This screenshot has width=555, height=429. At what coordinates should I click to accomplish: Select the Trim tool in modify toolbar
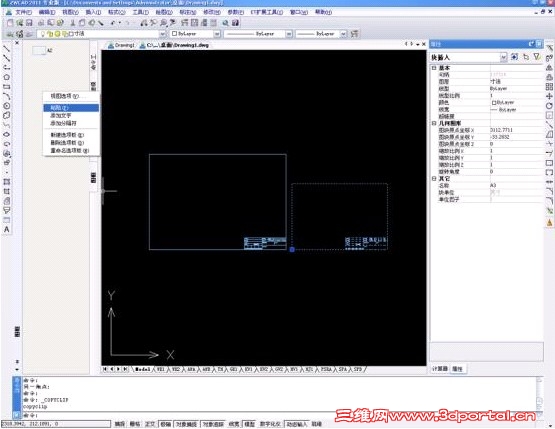(549, 144)
